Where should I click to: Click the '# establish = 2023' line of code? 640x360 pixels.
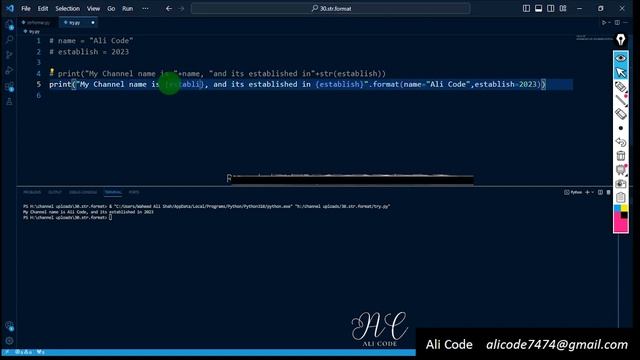(89, 52)
